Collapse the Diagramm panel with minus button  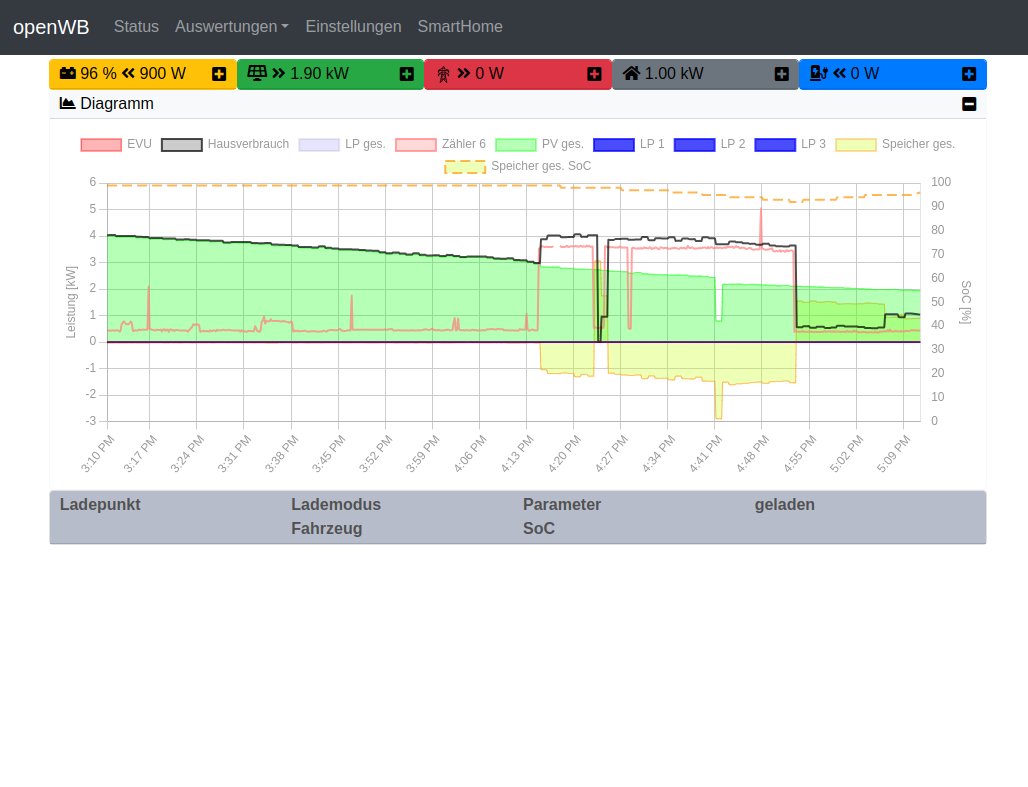pos(968,104)
